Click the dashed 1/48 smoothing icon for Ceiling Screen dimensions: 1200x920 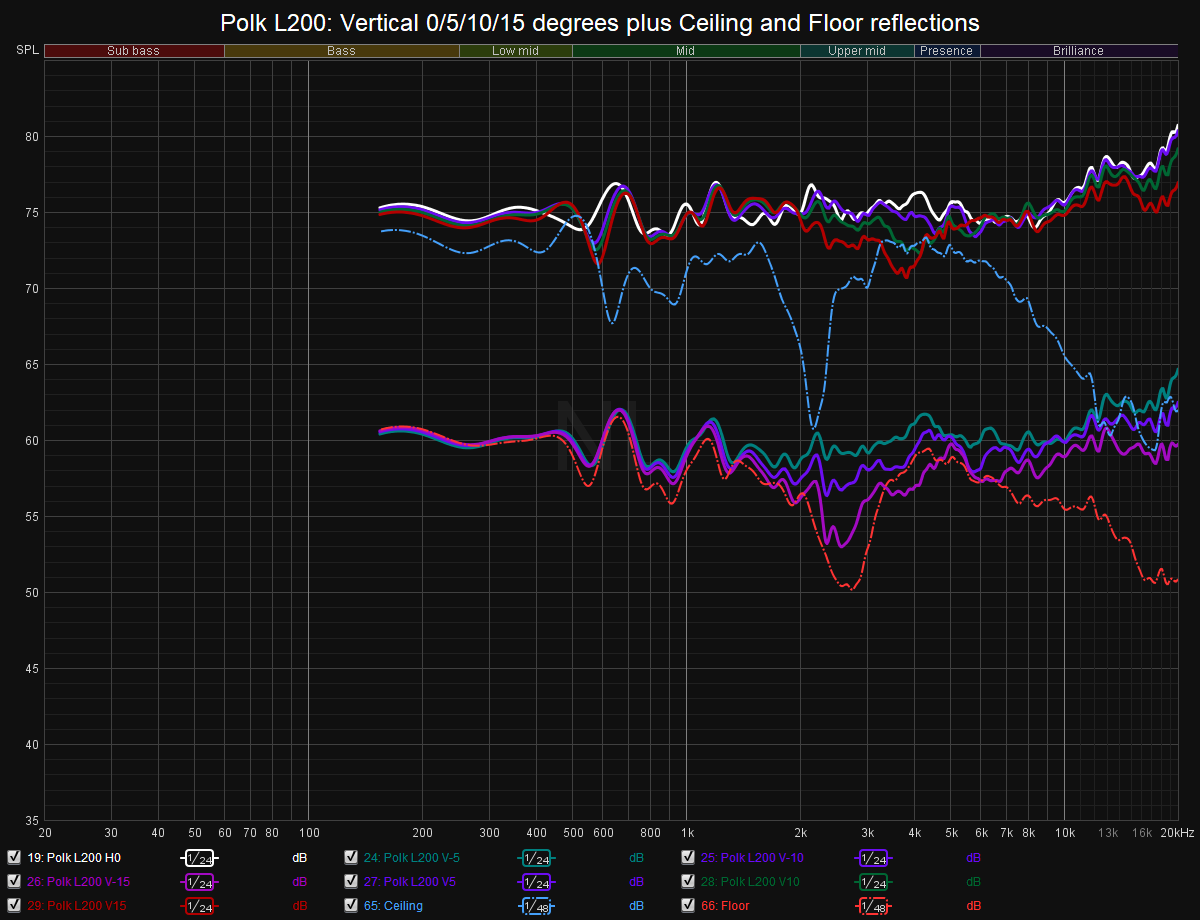(x=536, y=906)
